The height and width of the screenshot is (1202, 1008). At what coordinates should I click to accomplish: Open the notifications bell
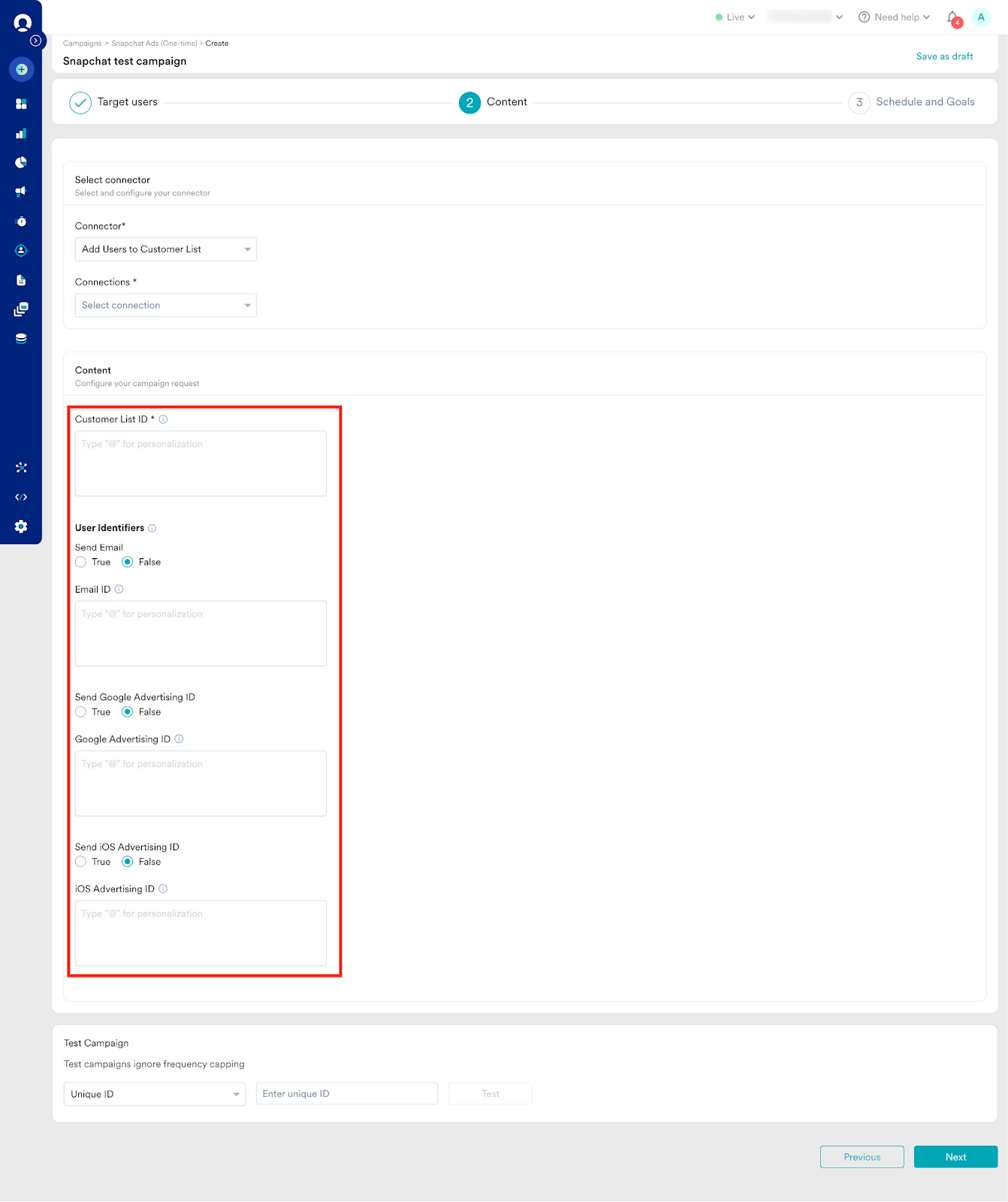click(953, 18)
